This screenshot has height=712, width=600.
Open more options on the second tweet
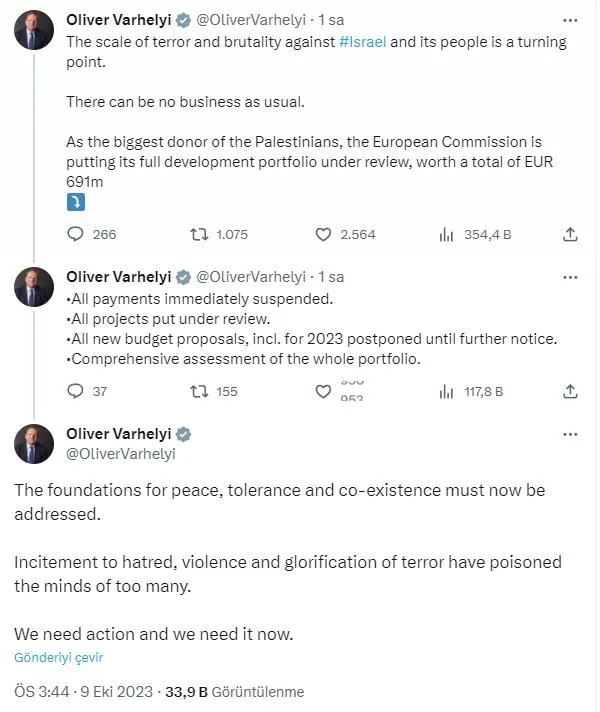[570, 277]
